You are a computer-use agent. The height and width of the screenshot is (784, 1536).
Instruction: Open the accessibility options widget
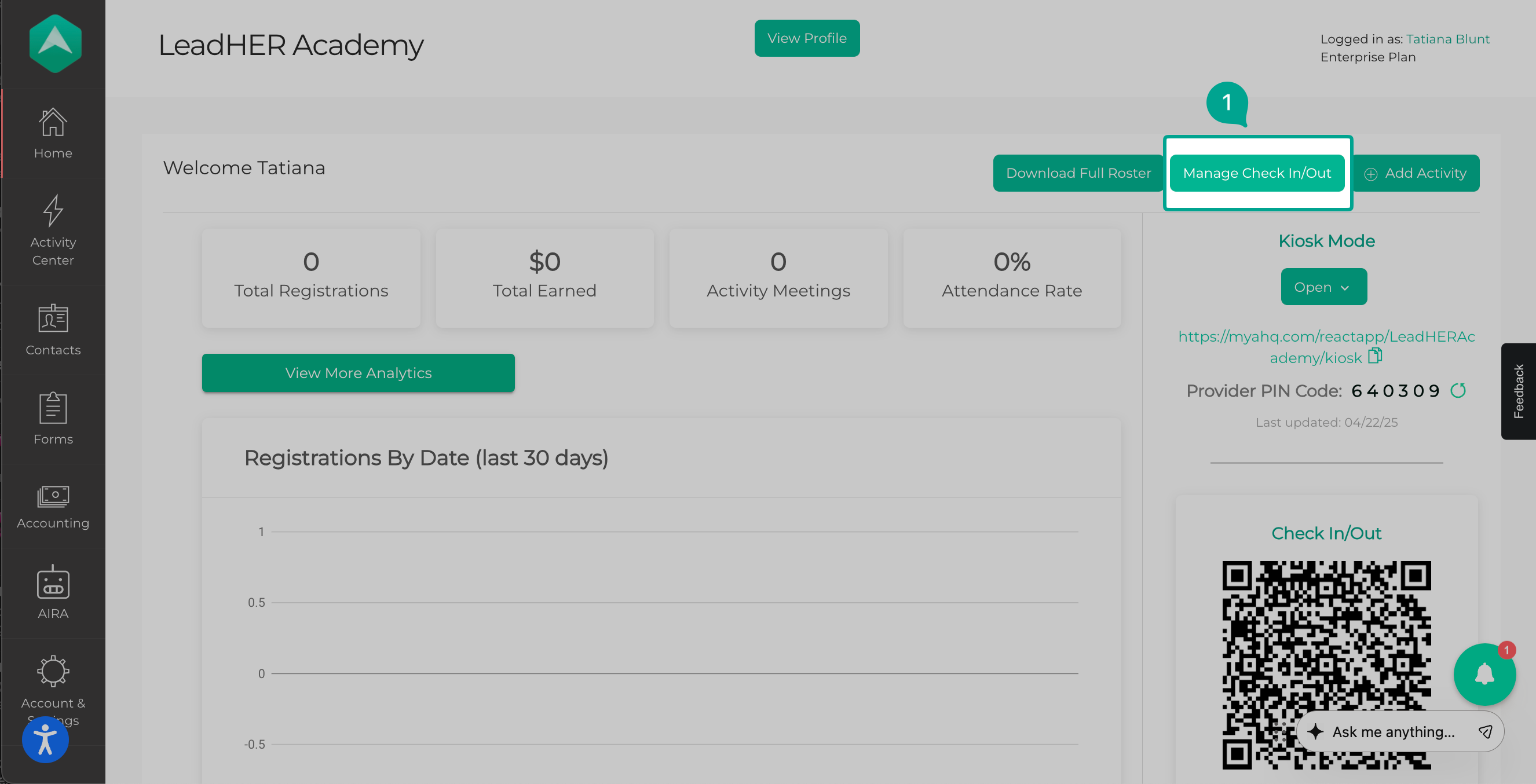[45, 739]
